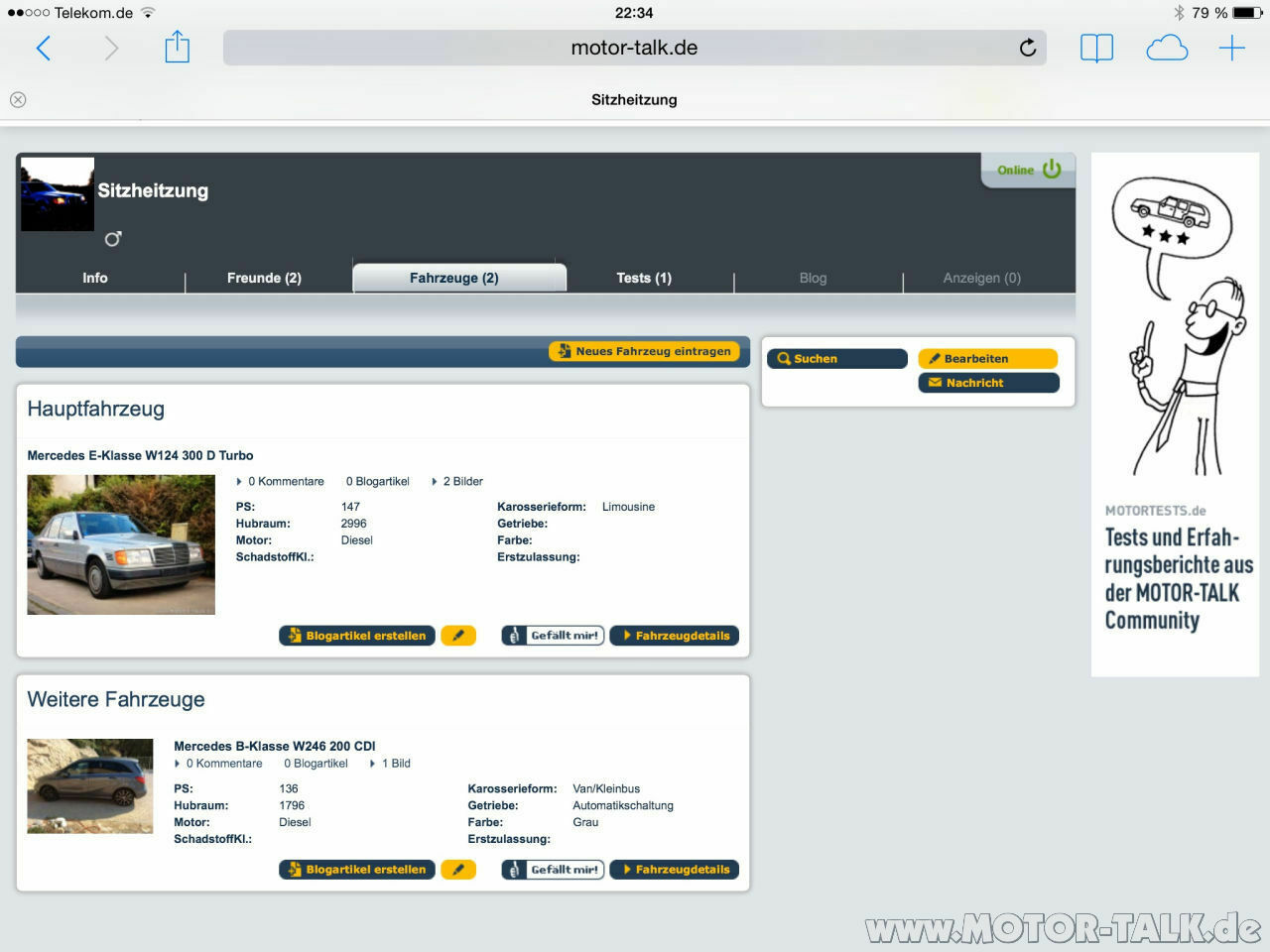Tap the 22:34 clock in status bar
1270x952 pixels.
point(634,13)
